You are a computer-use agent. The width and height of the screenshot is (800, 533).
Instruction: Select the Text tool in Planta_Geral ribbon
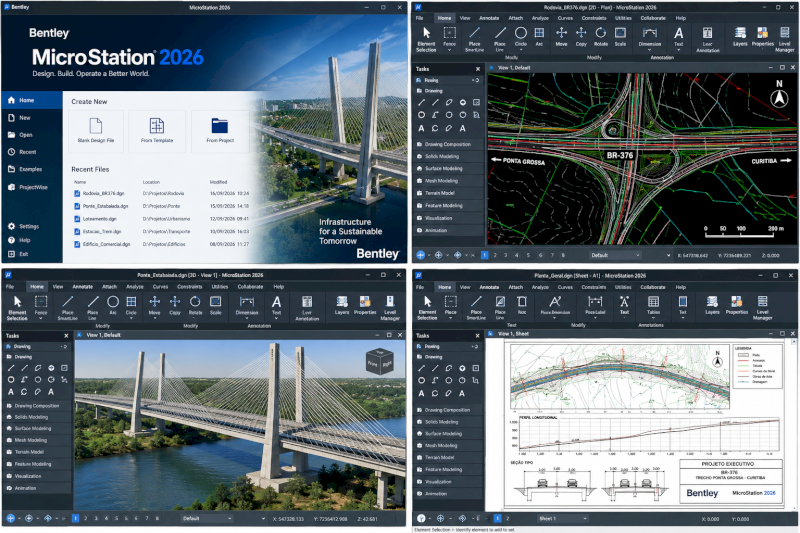tap(624, 305)
